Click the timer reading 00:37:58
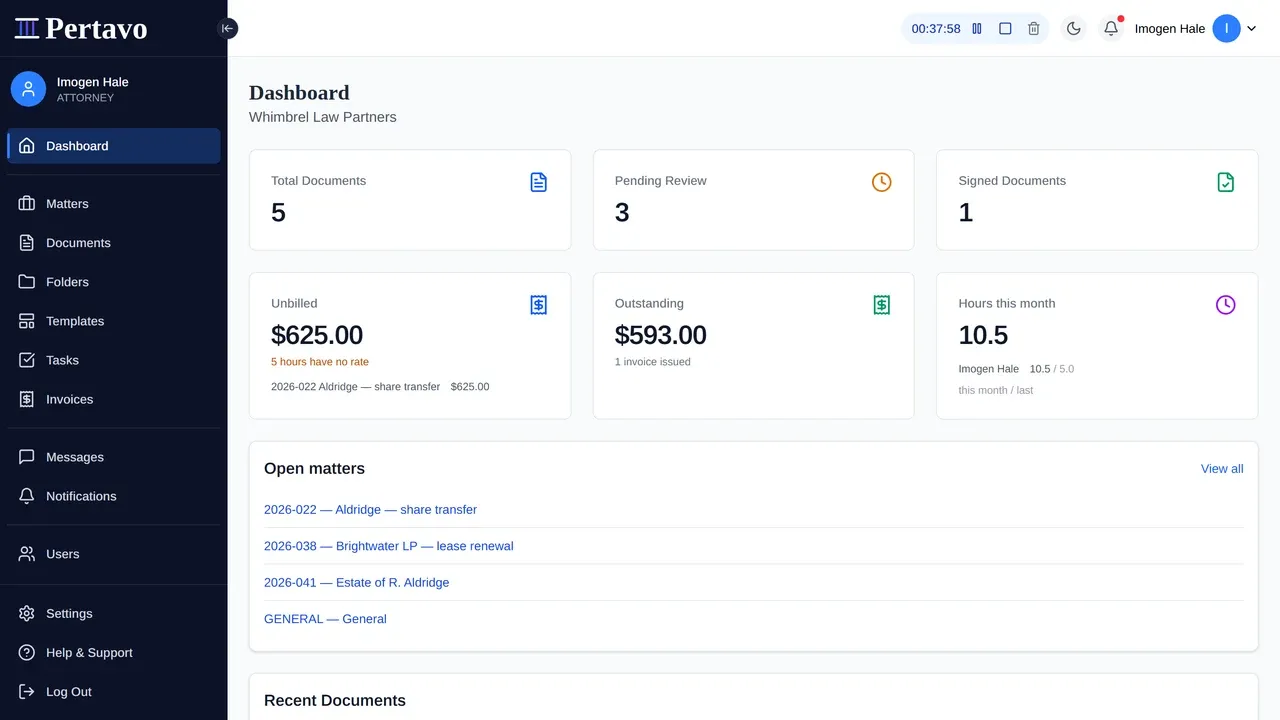Screen dimensions: 1280x720 point(936,29)
